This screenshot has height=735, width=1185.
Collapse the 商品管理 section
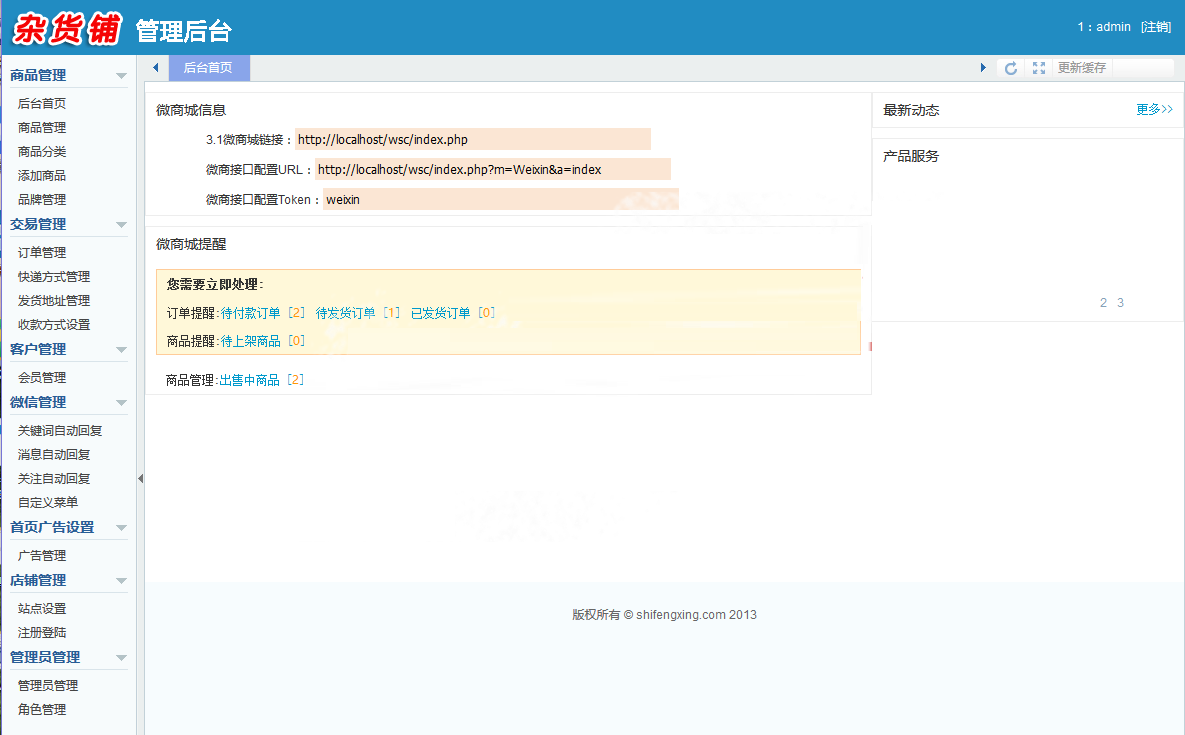(x=121, y=76)
